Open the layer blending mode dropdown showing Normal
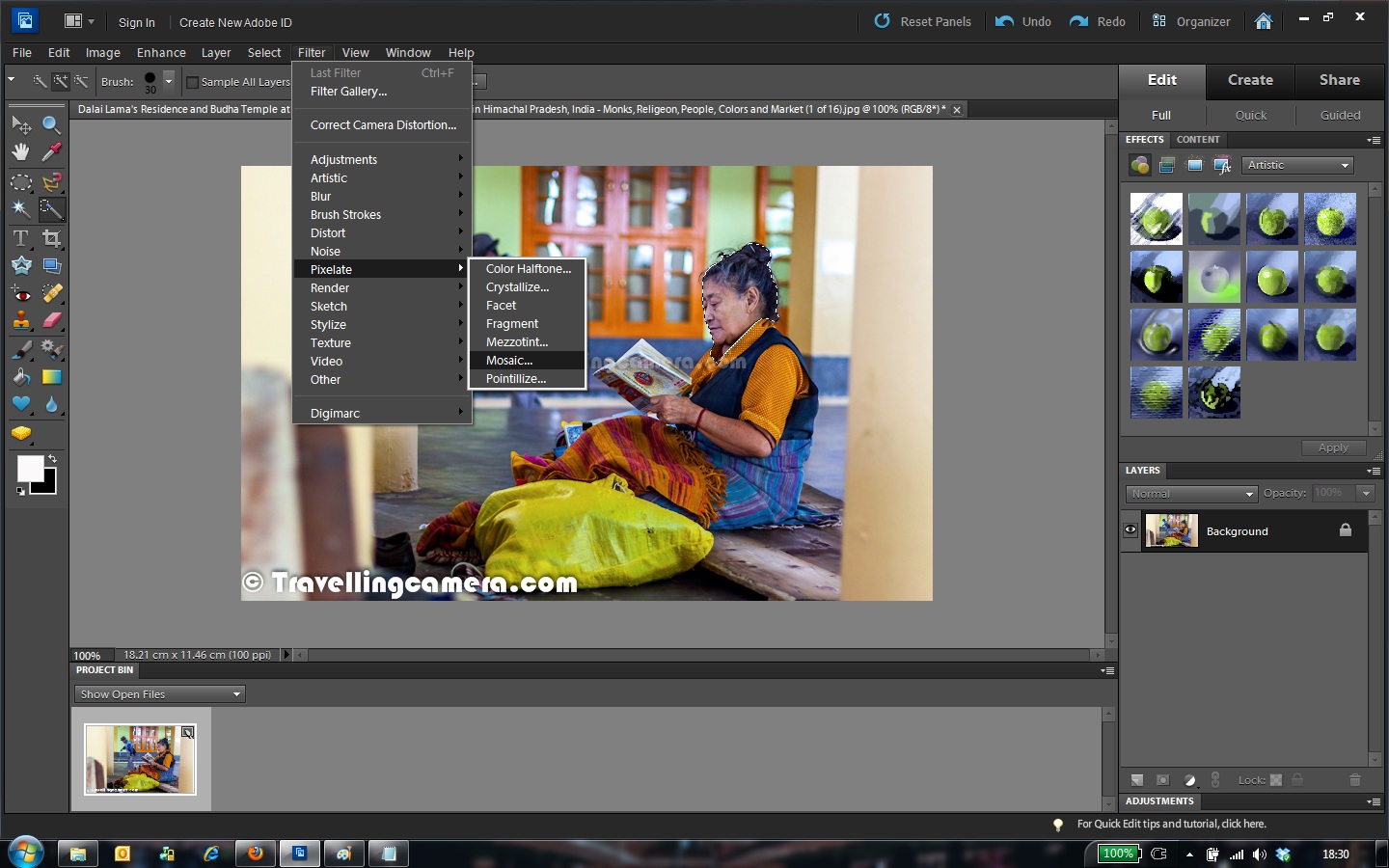This screenshot has height=868, width=1389. pyautogui.click(x=1190, y=493)
